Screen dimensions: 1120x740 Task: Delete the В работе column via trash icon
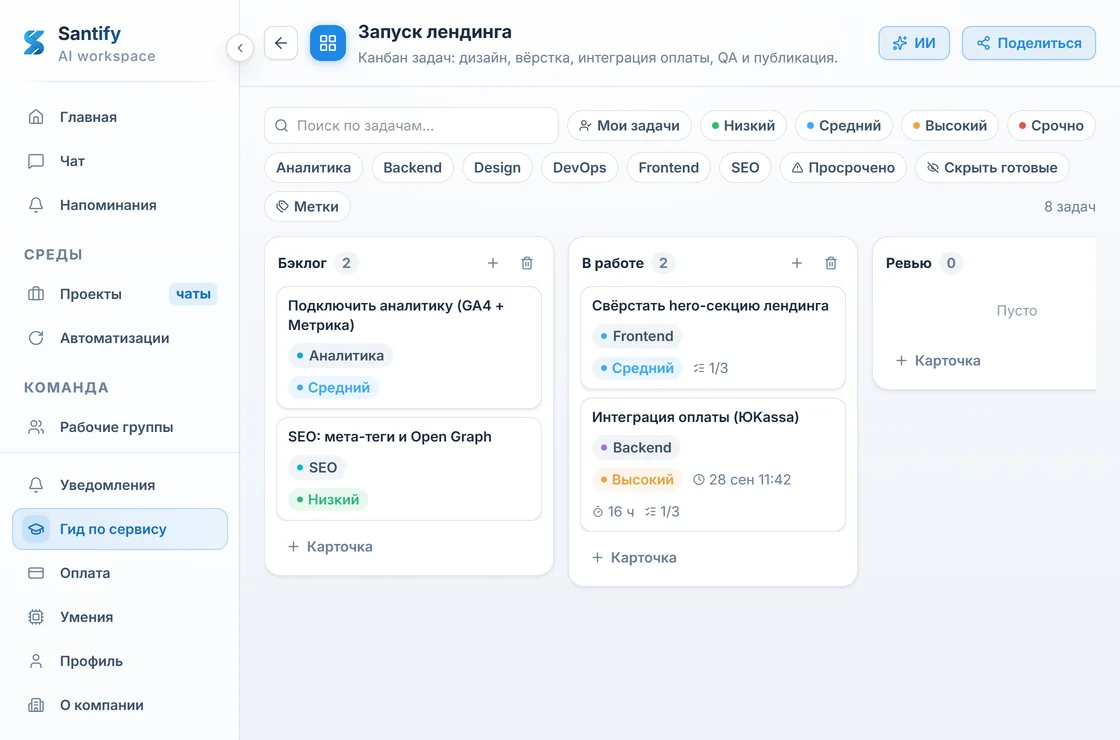[831, 263]
